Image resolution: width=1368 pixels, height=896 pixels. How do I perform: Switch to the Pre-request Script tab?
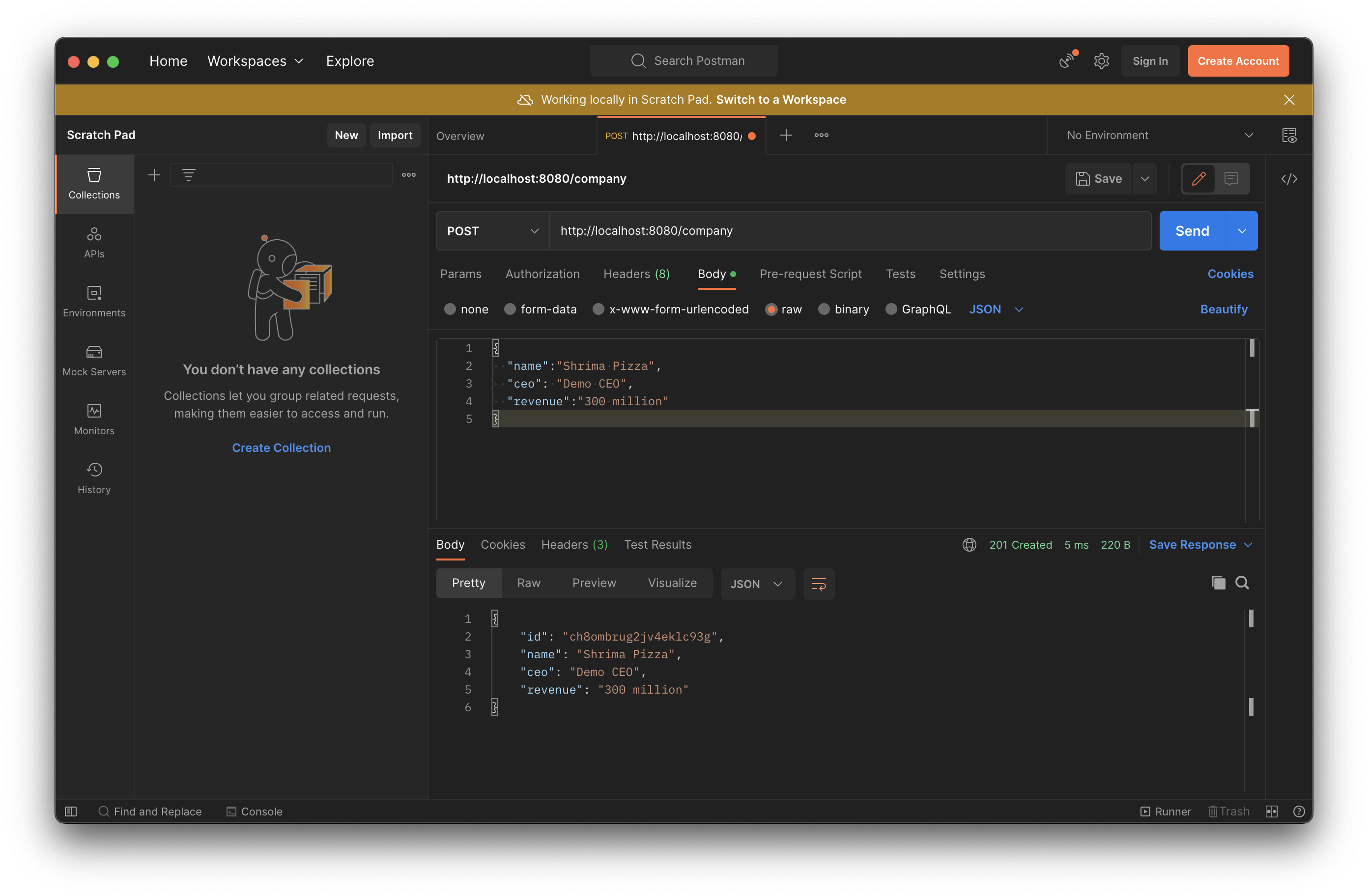[x=810, y=274]
